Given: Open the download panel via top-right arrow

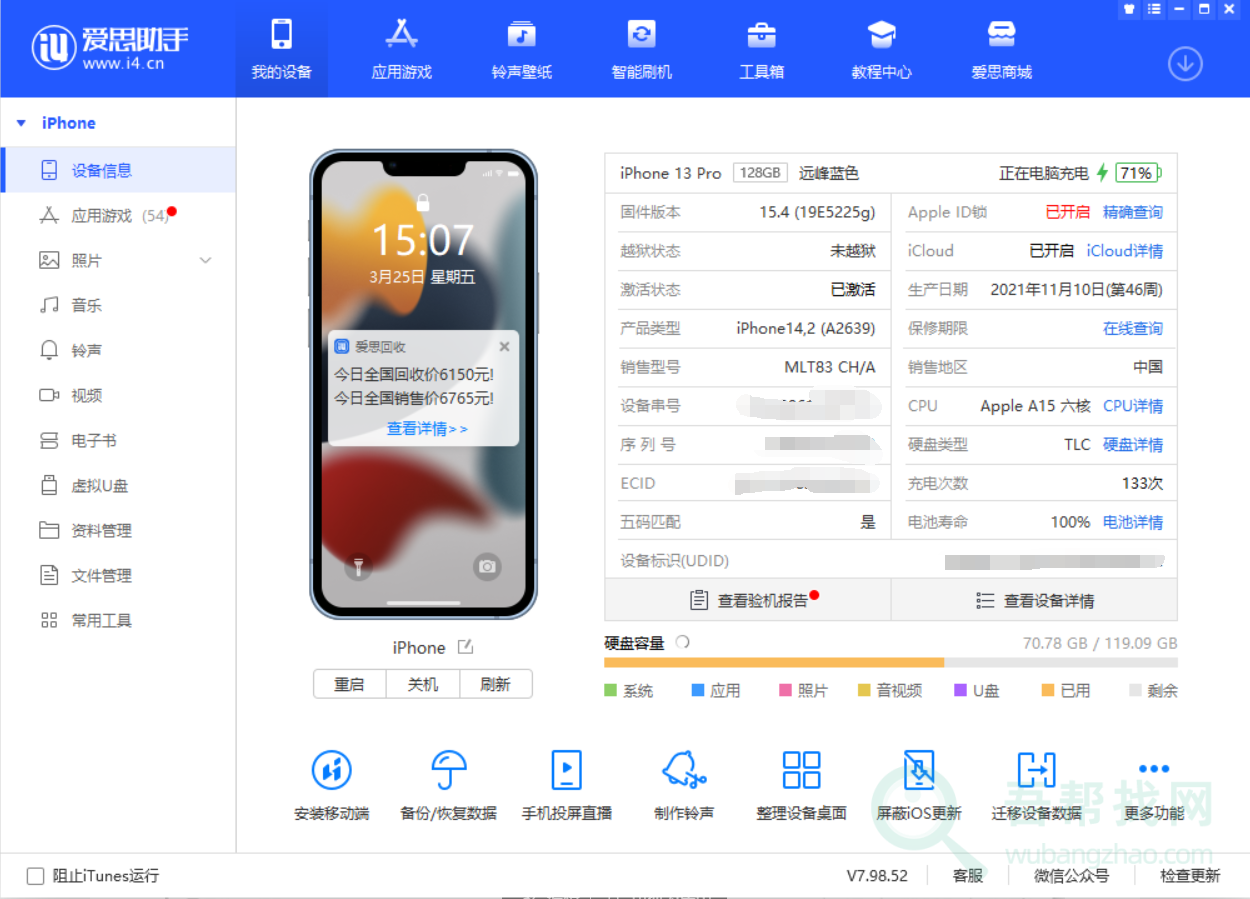Looking at the screenshot, I should coord(1185,63).
